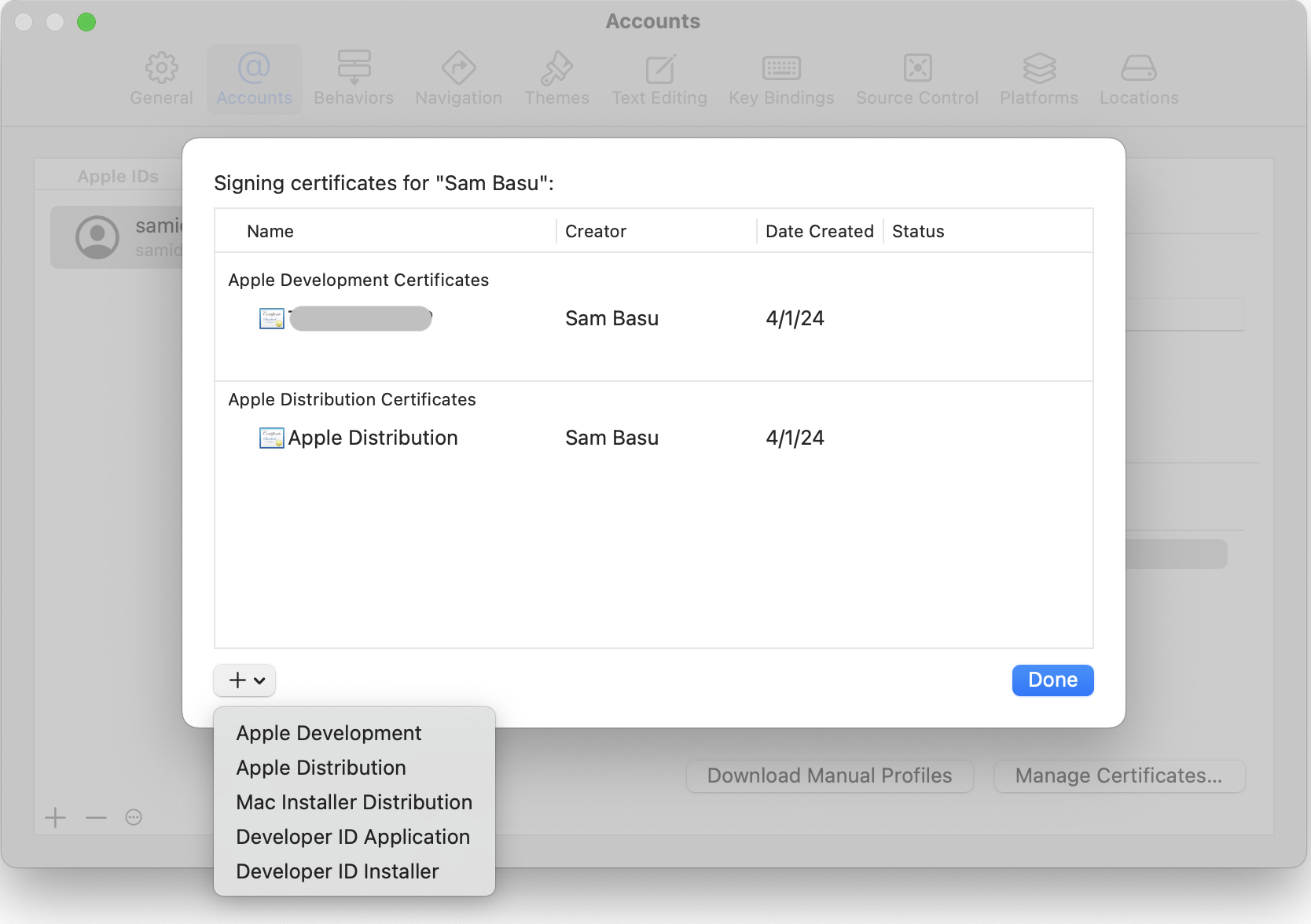
Task: Open the add certificate plus dropdown
Action: pyautogui.click(x=244, y=680)
